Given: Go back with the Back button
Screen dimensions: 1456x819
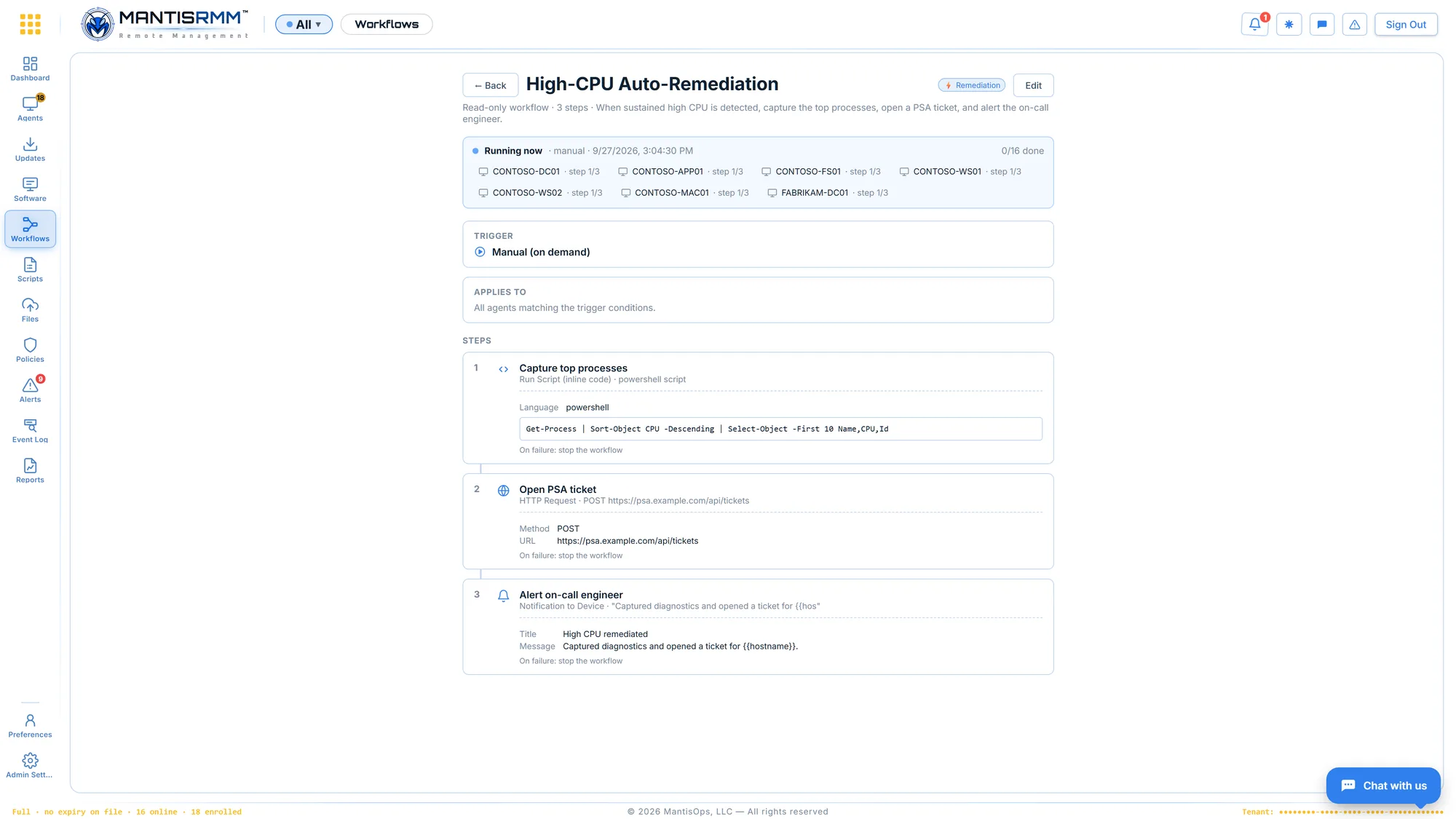Looking at the screenshot, I should tap(490, 85).
